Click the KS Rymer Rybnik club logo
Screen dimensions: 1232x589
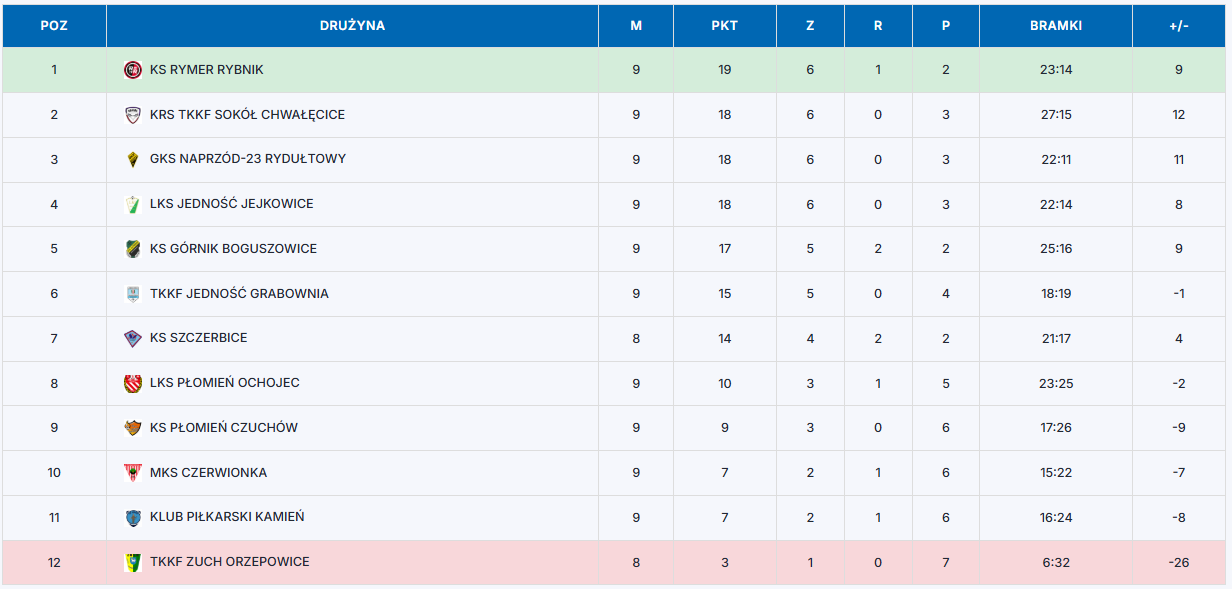point(133,70)
